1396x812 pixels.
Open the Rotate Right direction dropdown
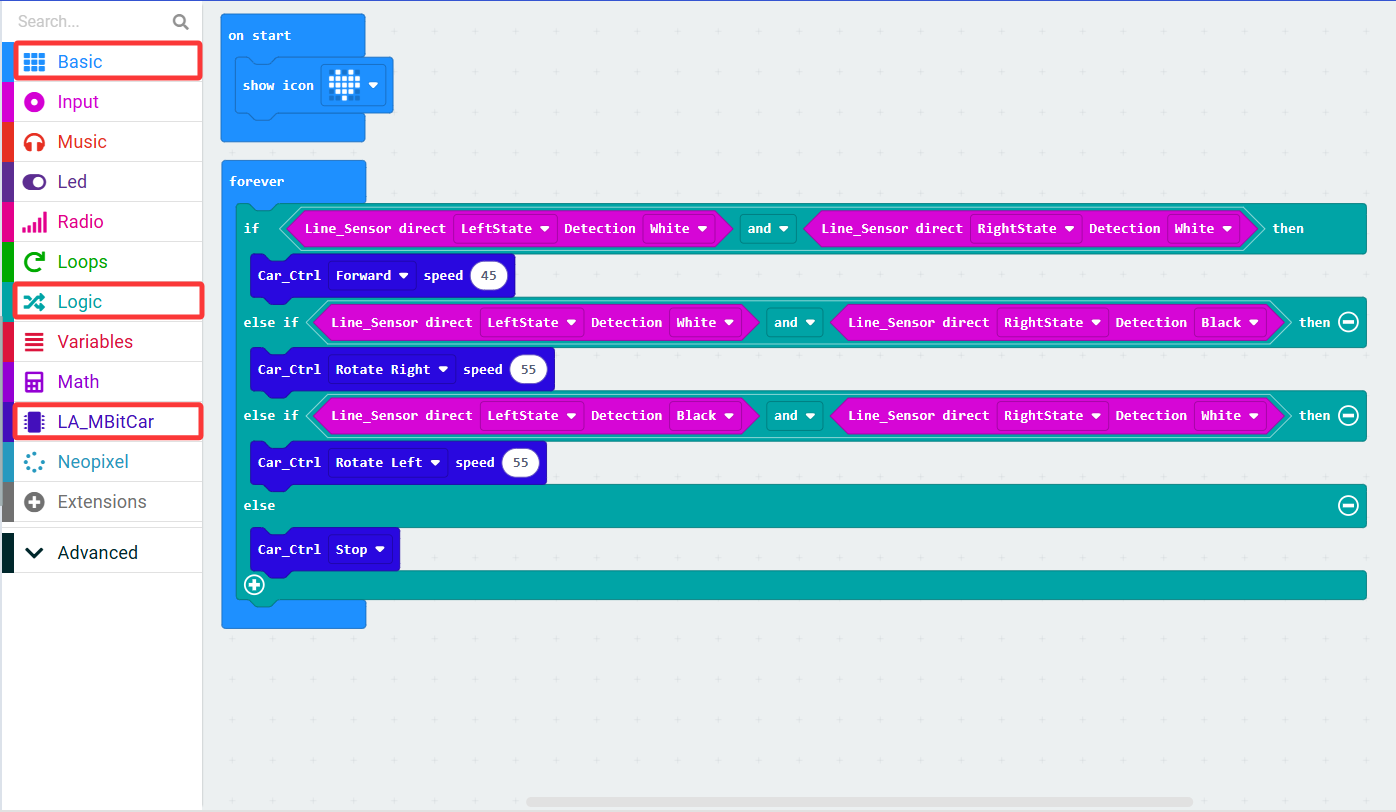392,369
